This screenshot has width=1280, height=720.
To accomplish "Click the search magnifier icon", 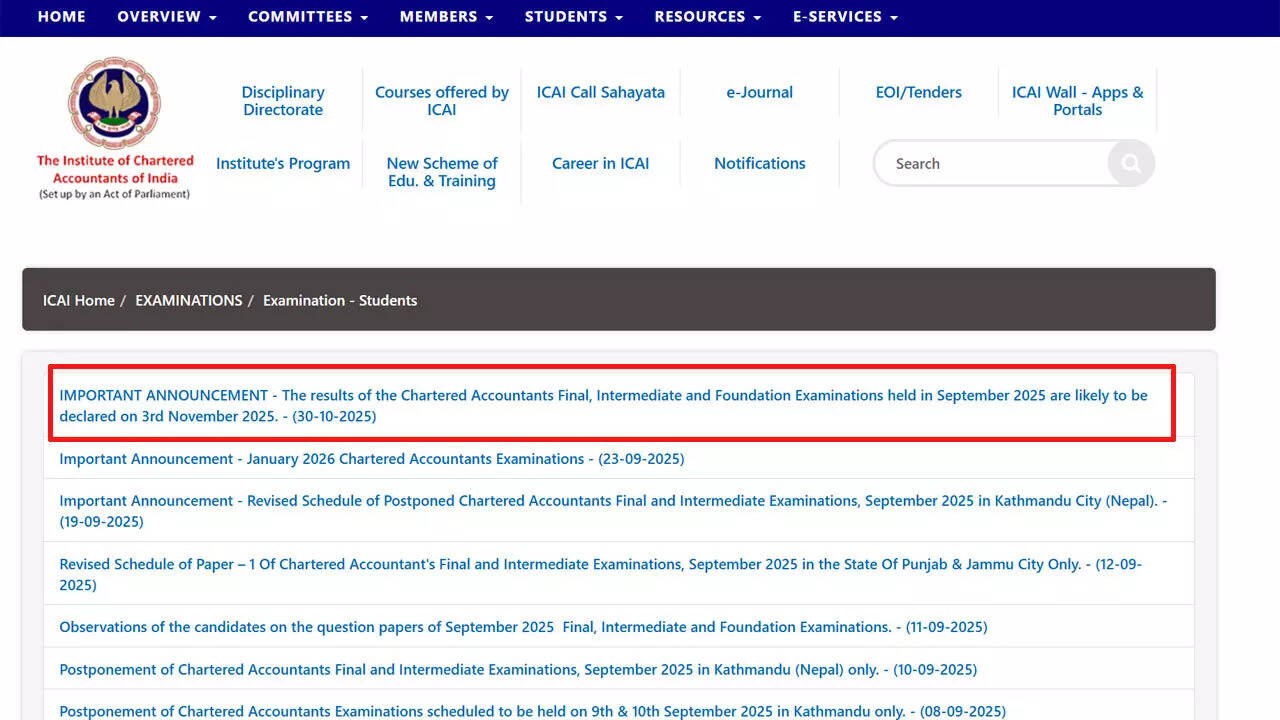I will [x=1130, y=163].
